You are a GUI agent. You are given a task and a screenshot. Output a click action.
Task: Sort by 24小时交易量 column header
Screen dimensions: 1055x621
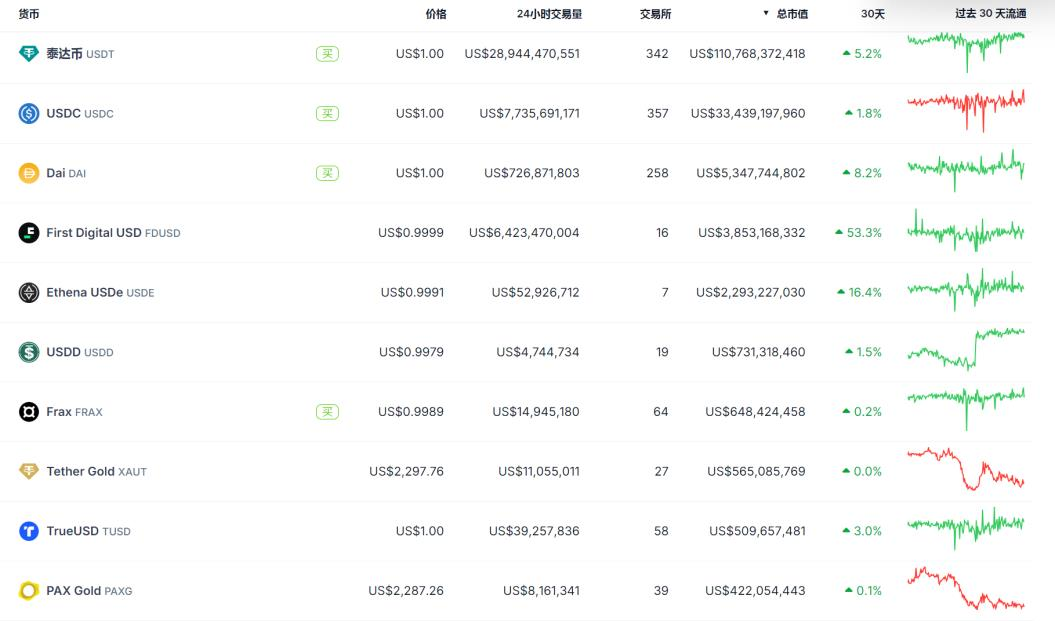point(549,14)
